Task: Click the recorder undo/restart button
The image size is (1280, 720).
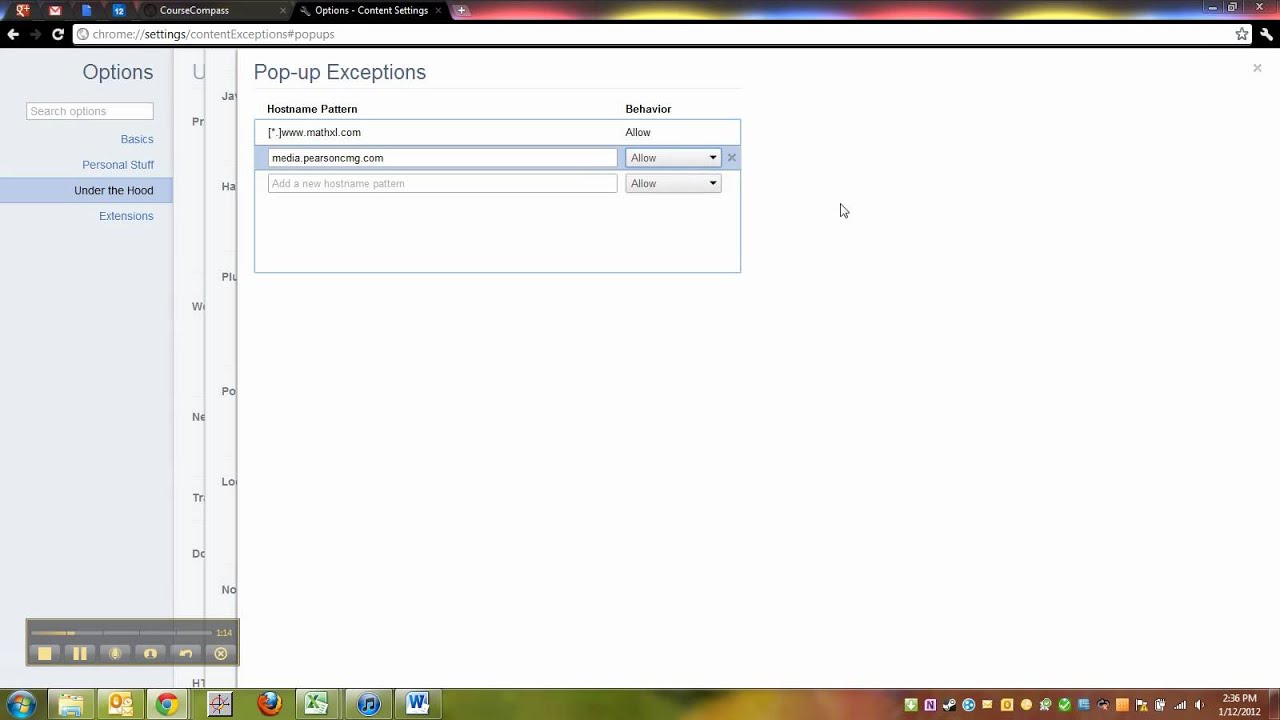Action: [x=185, y=653]
